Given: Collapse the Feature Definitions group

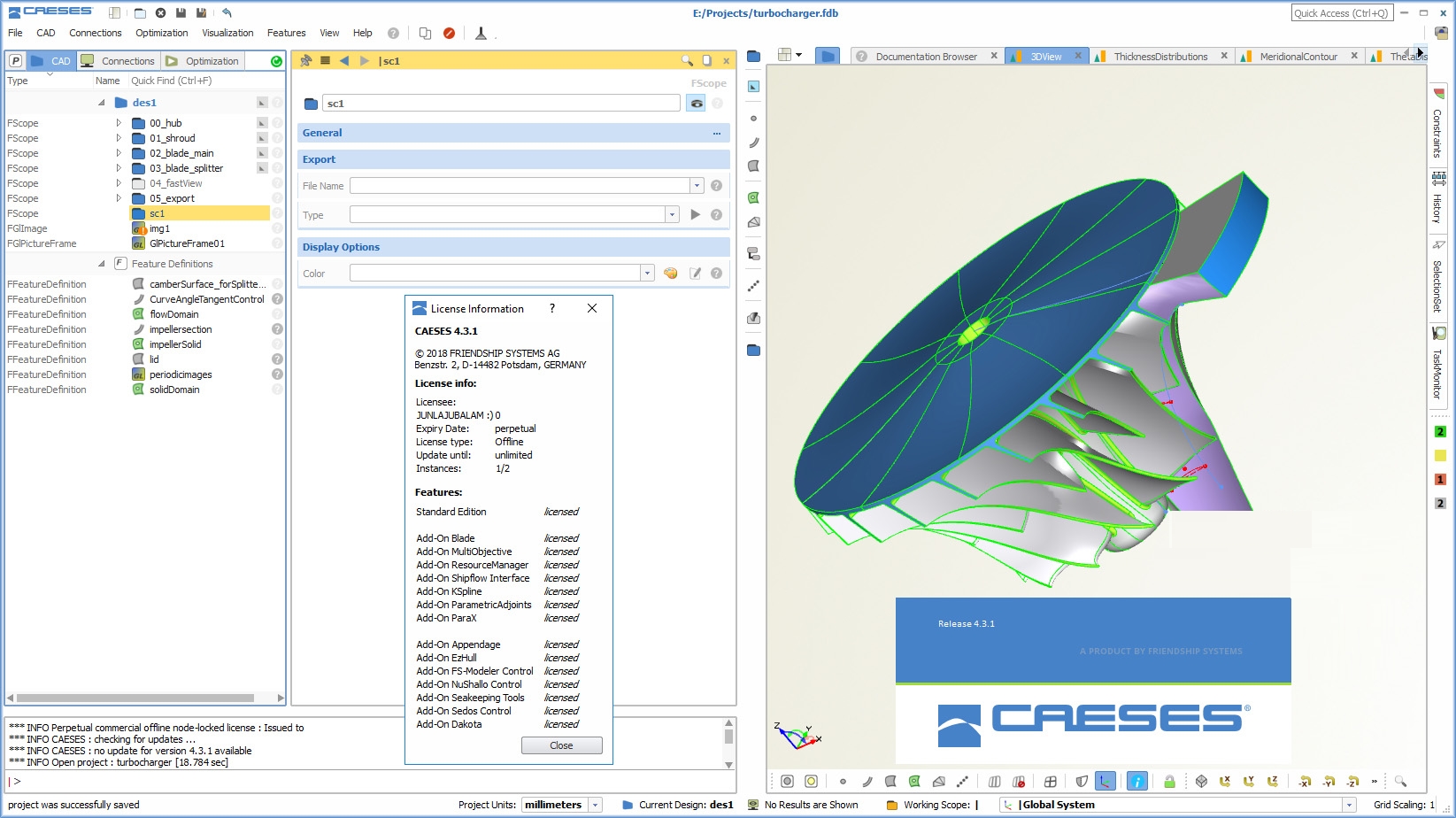Looking at the screenshot, I should pyautogui.click(x=102, y=264).
